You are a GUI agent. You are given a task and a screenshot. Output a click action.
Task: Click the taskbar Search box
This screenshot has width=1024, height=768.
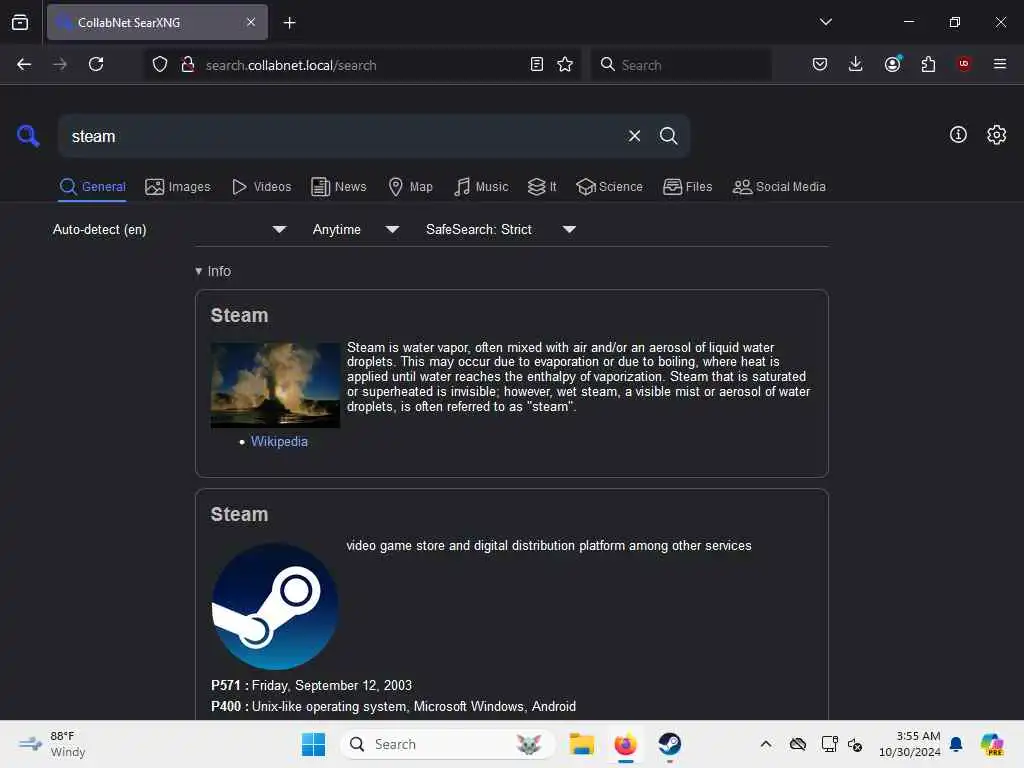448,744
